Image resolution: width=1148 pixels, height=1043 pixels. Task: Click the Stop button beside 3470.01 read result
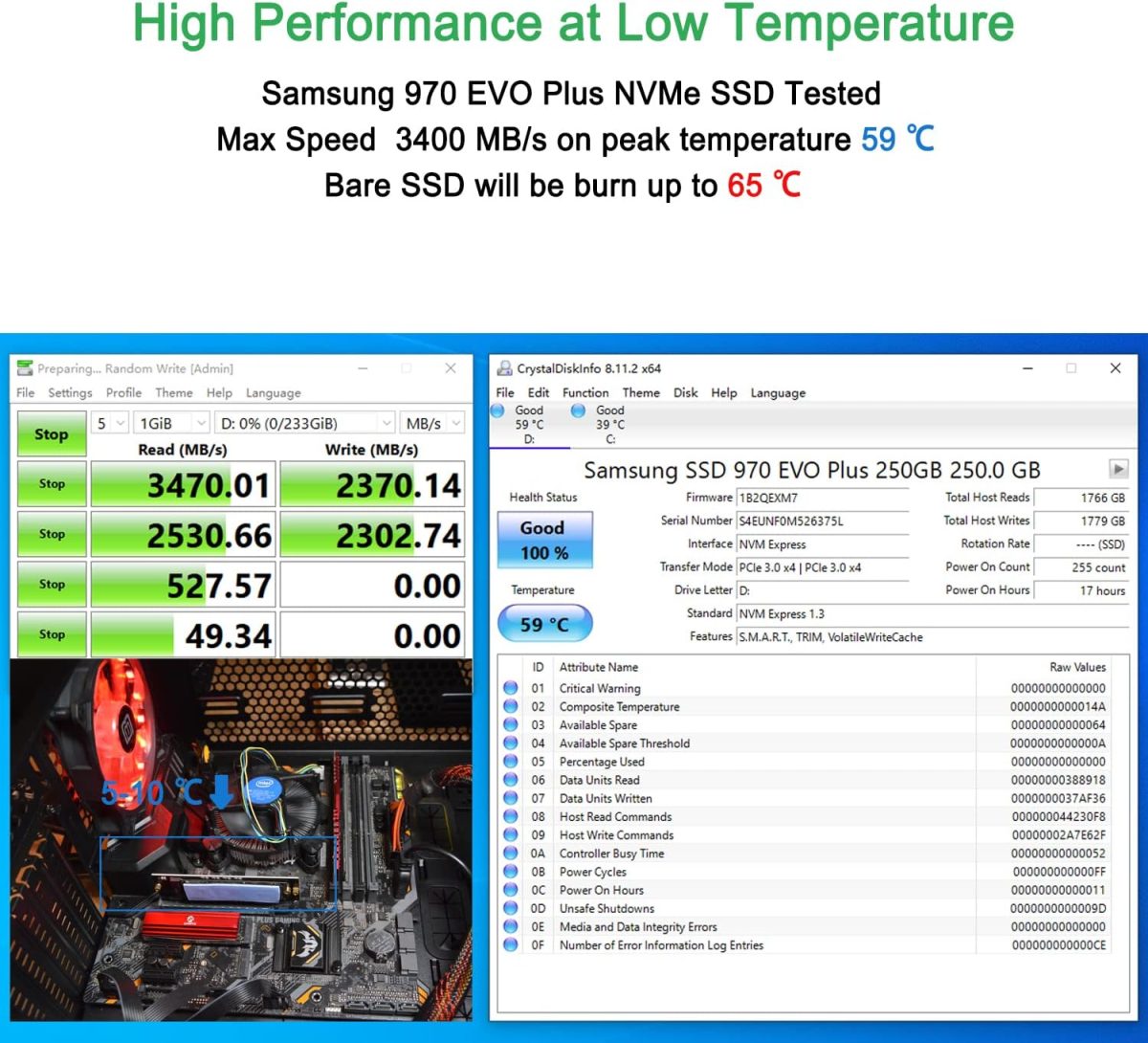(52, 484)
